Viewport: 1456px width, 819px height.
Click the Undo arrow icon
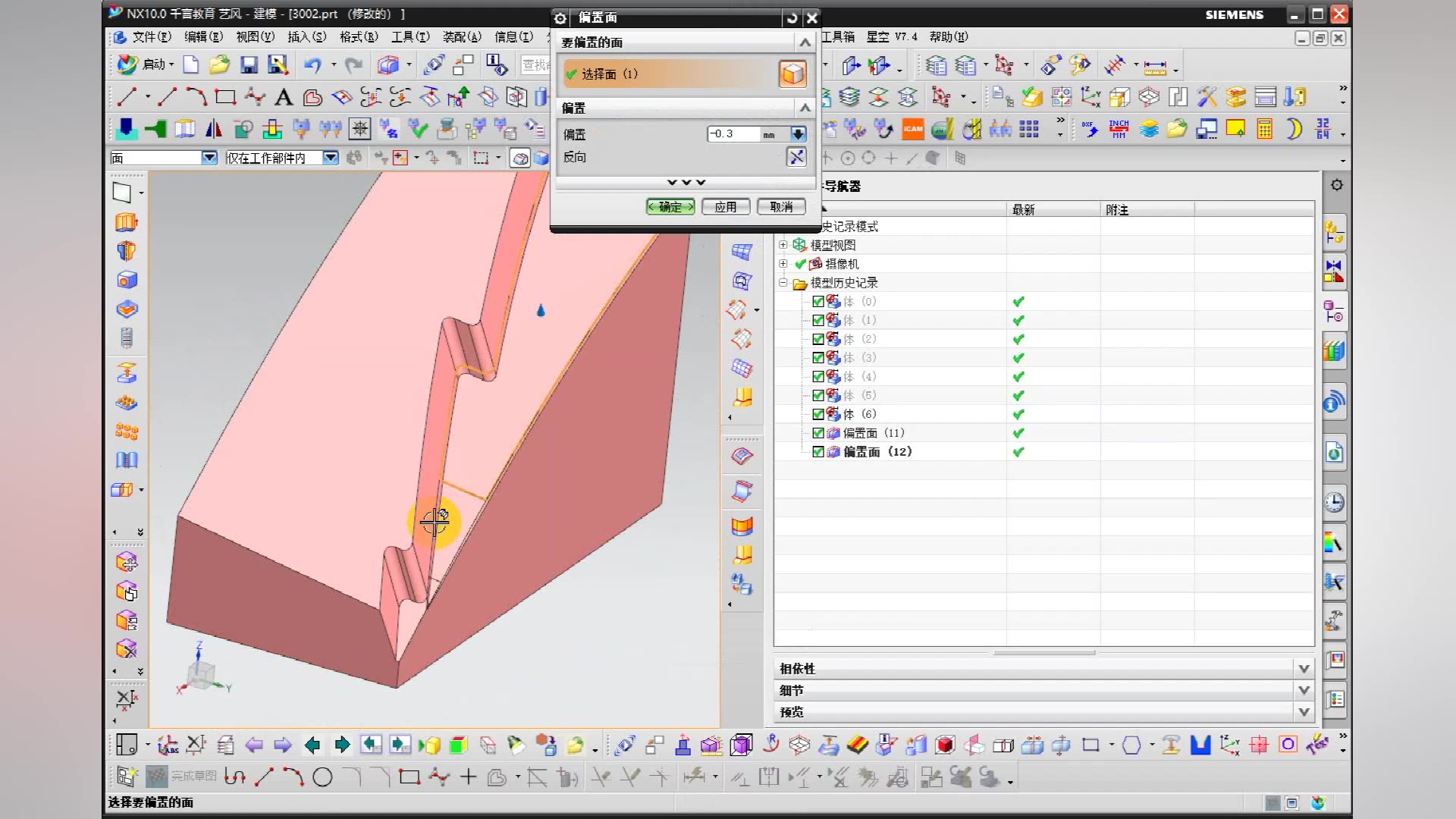312,65
